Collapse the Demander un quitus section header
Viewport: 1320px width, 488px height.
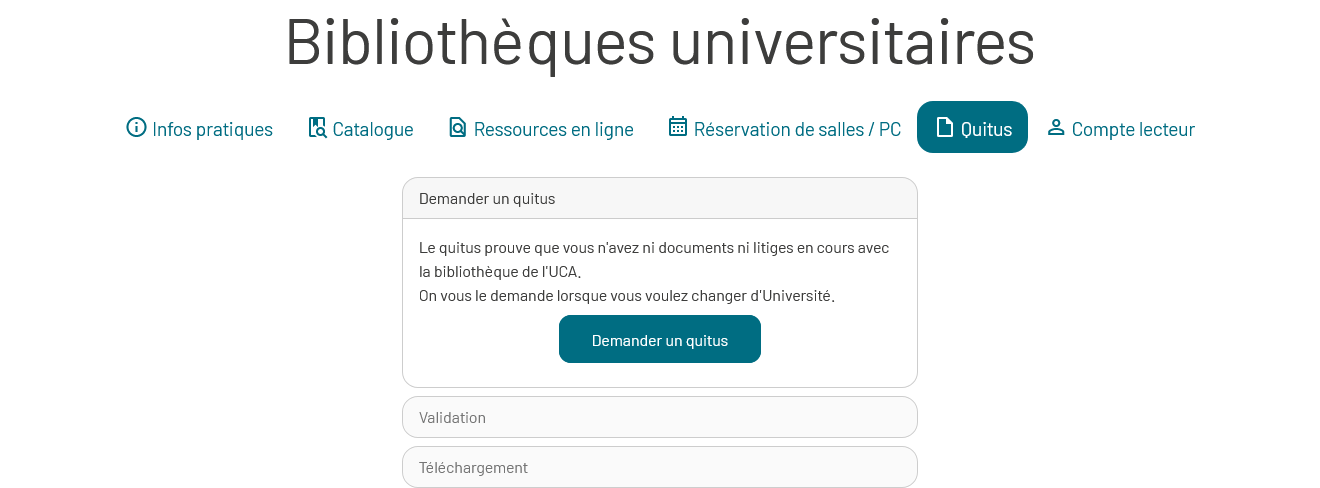click(660, 198)
